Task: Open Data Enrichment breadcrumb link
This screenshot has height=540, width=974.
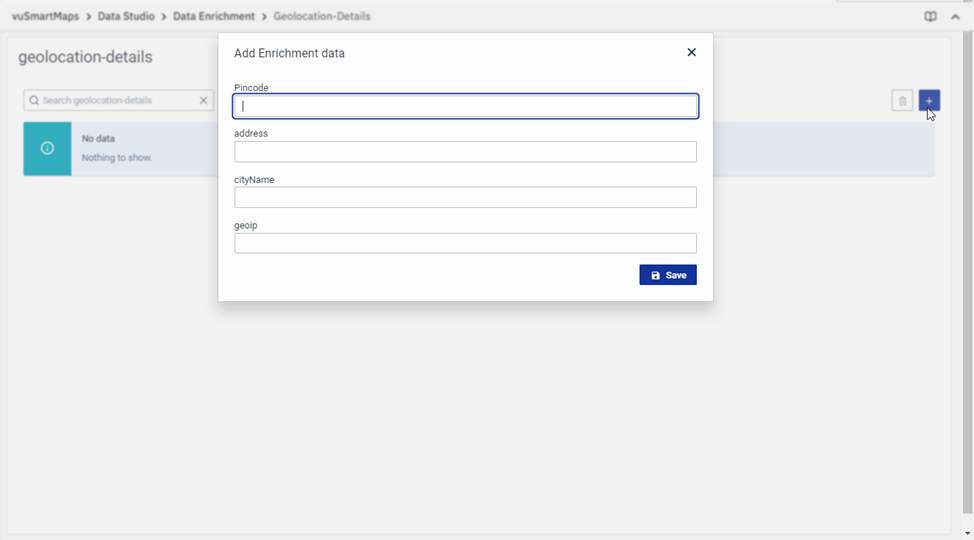Action: [x=213, y=17]
